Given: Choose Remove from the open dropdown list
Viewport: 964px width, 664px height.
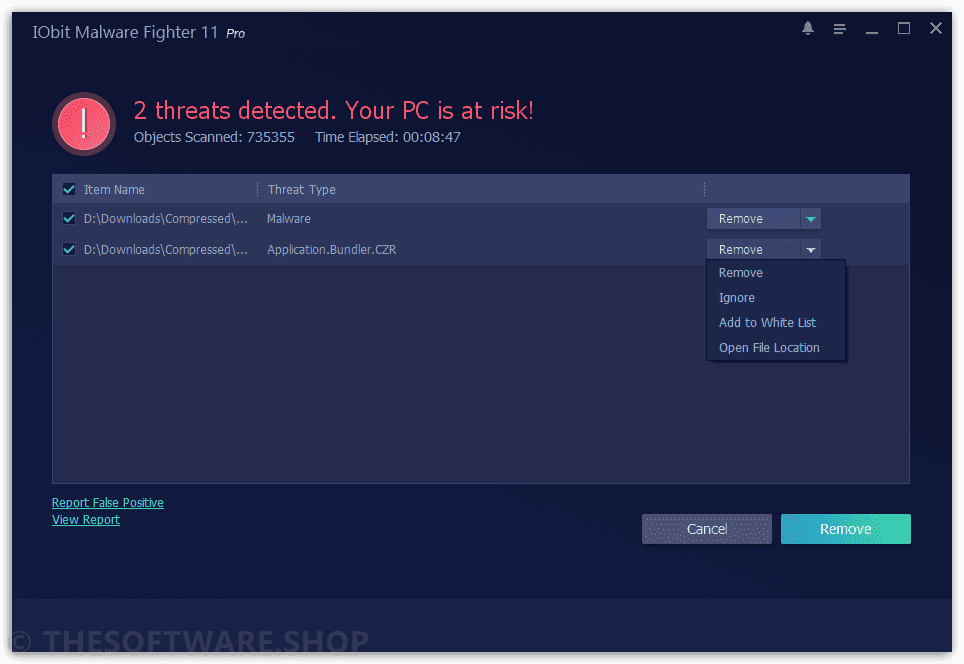Looking at the screenshot, I should point(776,273).
